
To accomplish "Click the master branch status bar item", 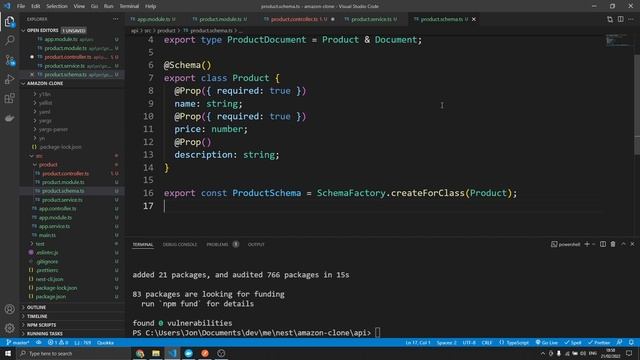I will 18,342.
